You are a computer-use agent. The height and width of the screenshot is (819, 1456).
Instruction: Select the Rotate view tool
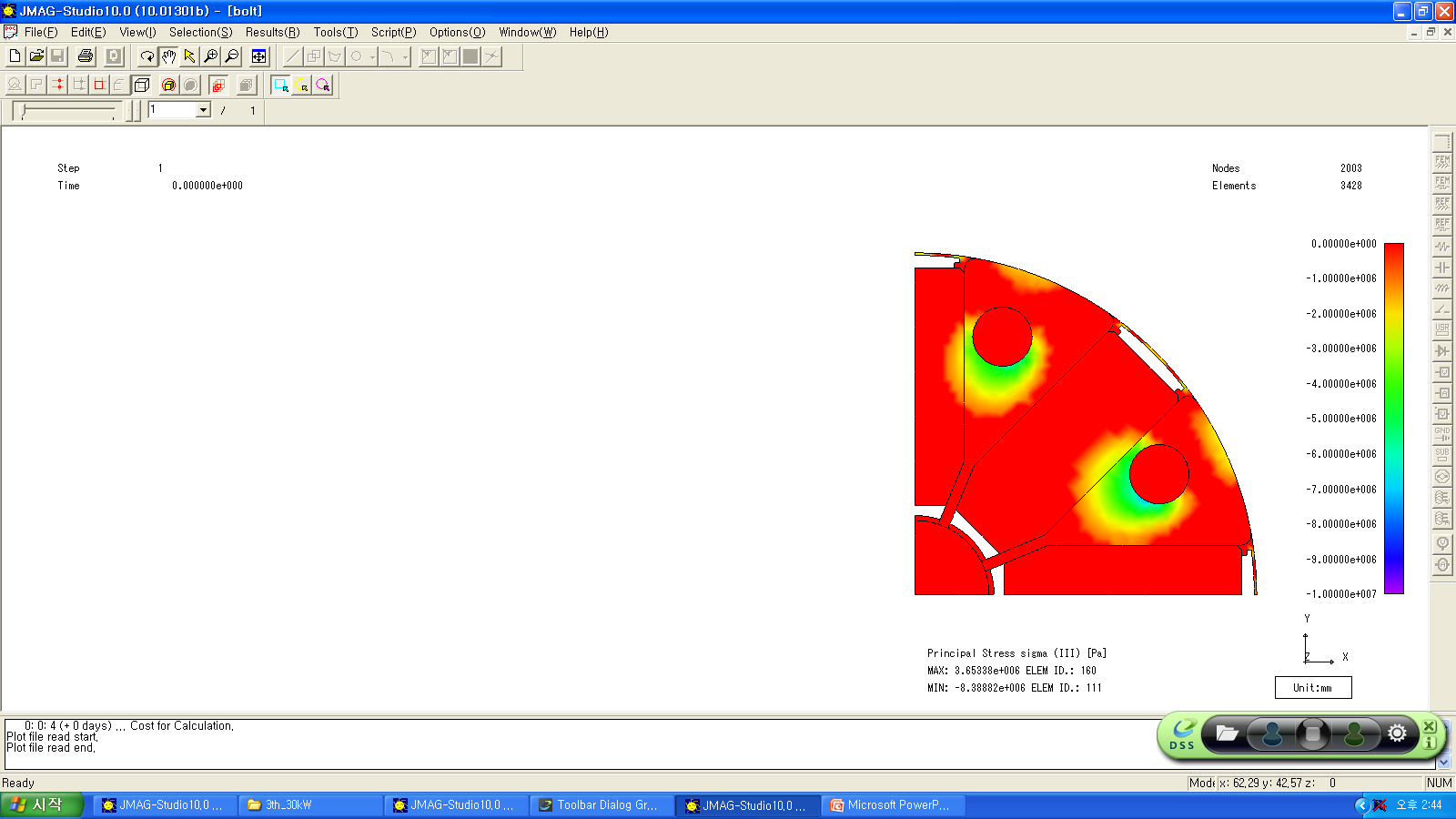click(x=147, y=56)
